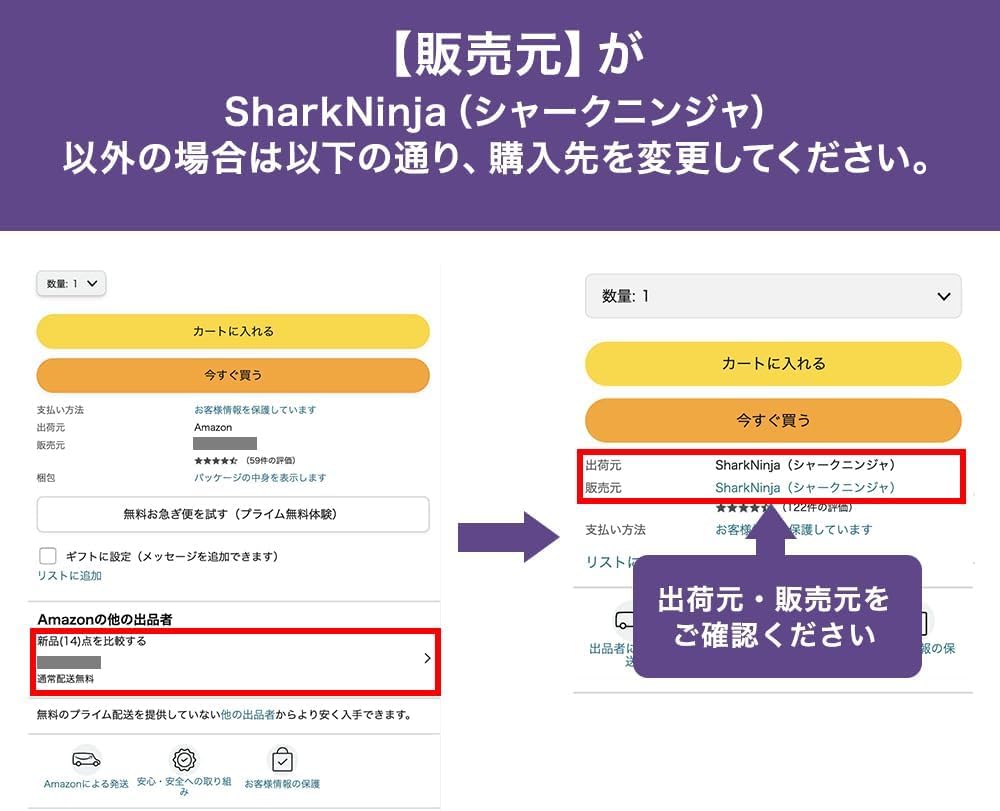Open the small 数量: 1 dropdown on left
1000x811 pixels.
tap(71, 284)
